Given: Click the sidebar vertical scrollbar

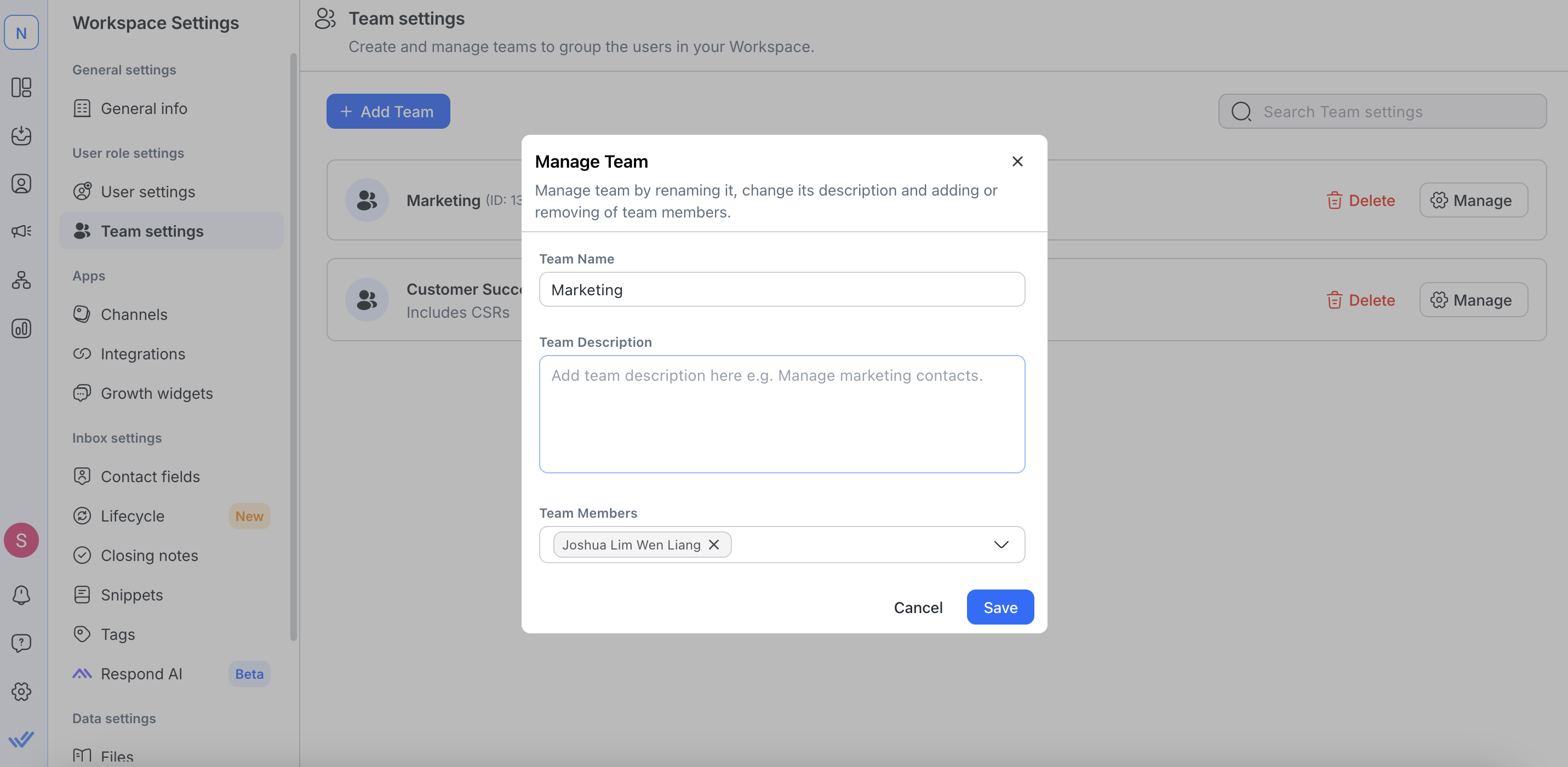Looking at the screenshot, I should coord(294,347).
